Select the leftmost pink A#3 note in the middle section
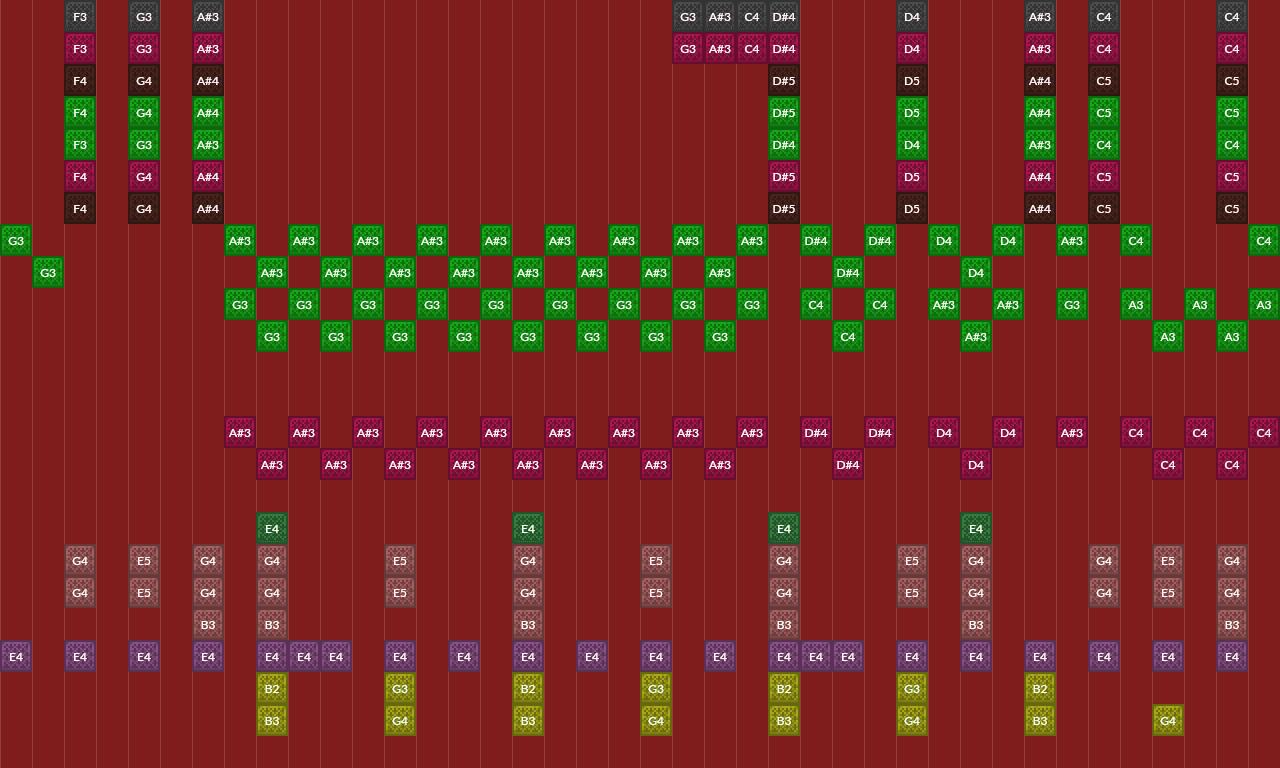The image size is (1280, 768). tap(240, 432)
